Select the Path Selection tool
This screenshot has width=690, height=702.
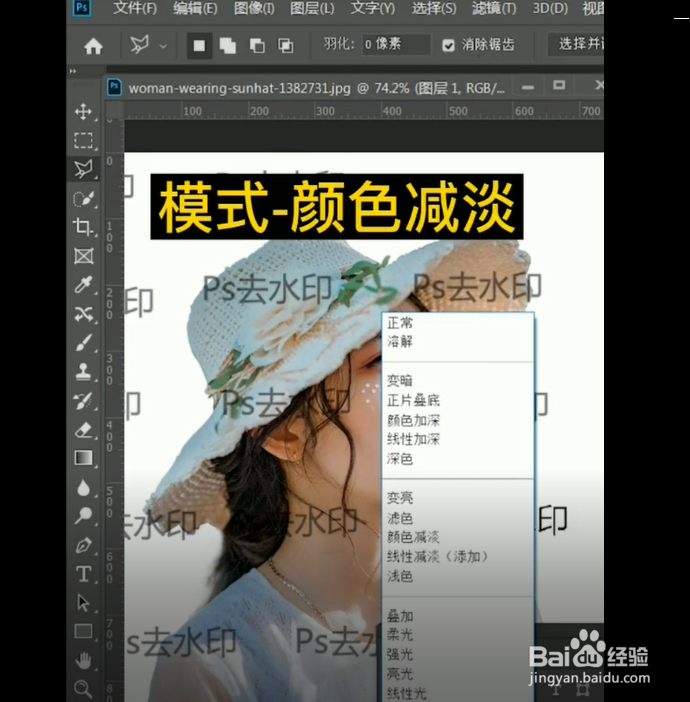[83, 603]
